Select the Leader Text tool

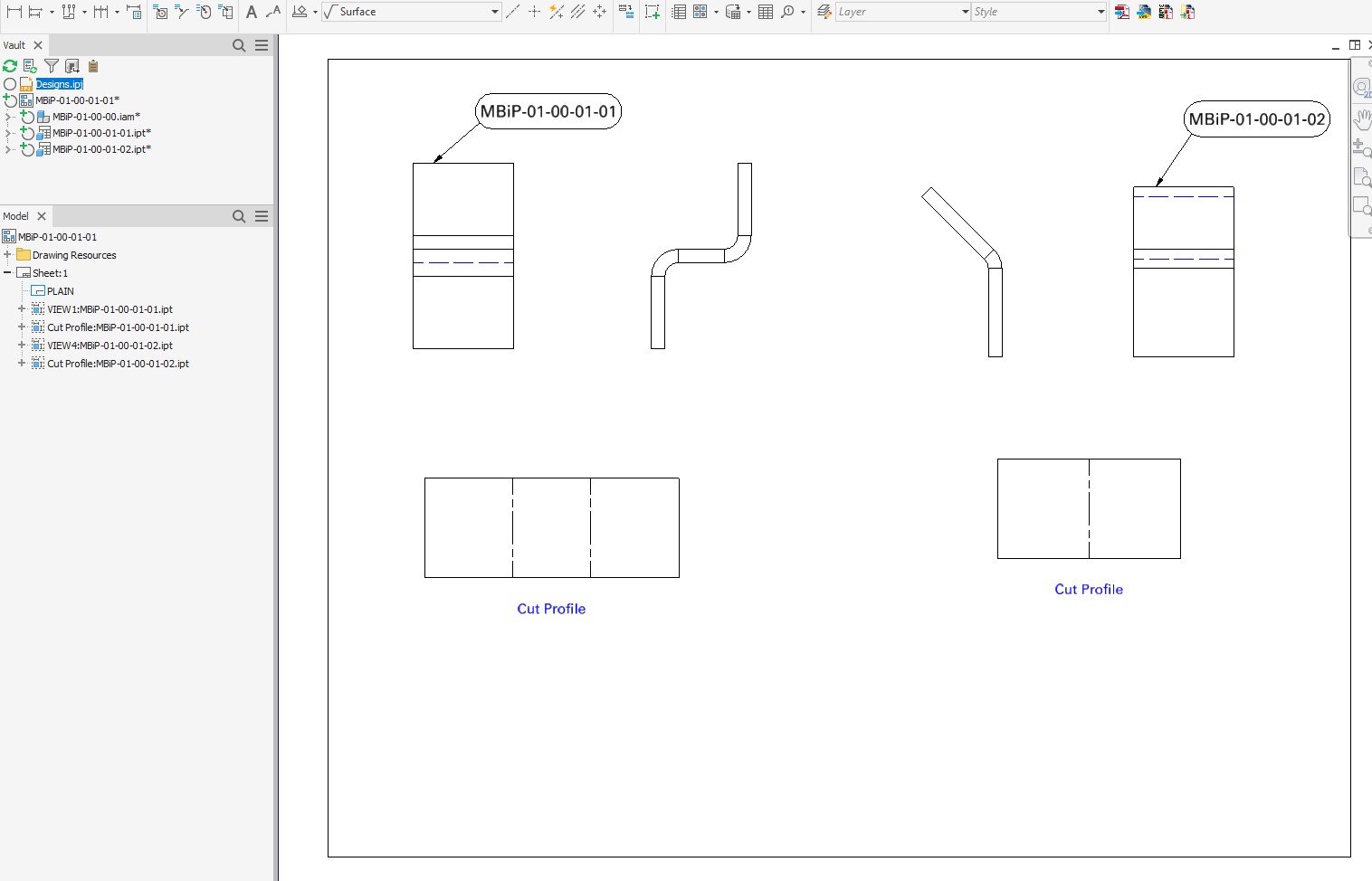tap(273, 13)
